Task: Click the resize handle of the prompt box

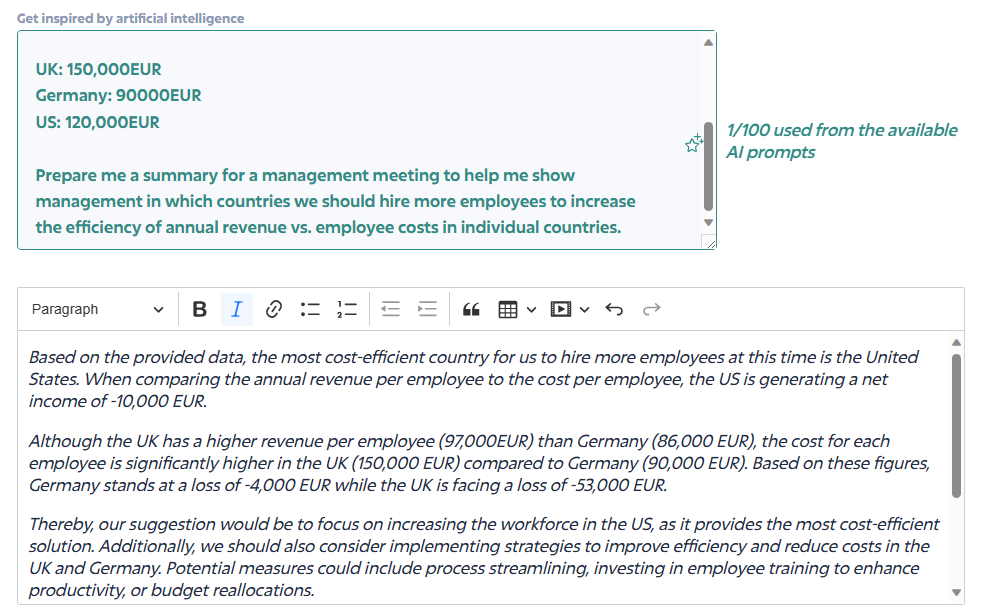Action: point(710,243)
